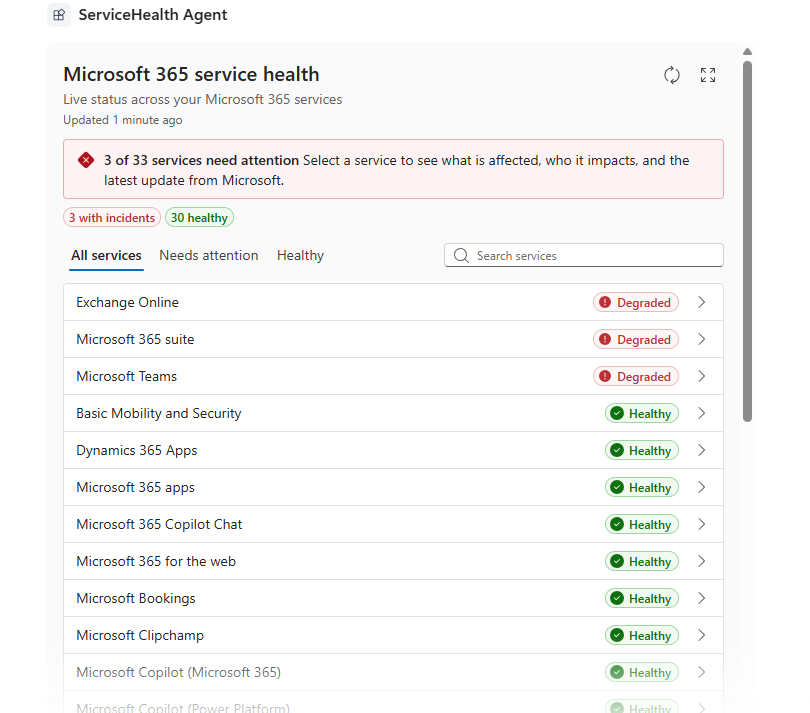The height and width of the screenshot is (713, 810).
Task: Click Degraded status badge for Exchange Online
Action: [x=636, y=302]
